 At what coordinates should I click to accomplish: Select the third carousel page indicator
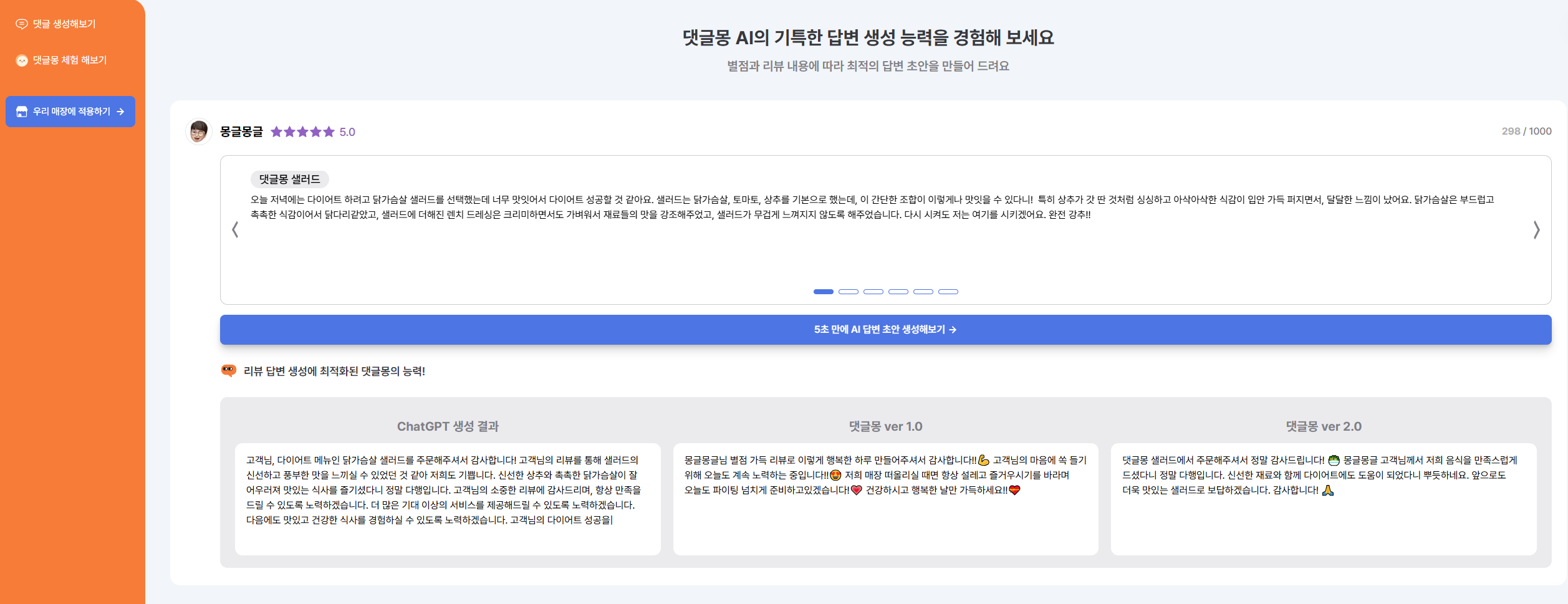pyautogui.click(x=873, y=292)
